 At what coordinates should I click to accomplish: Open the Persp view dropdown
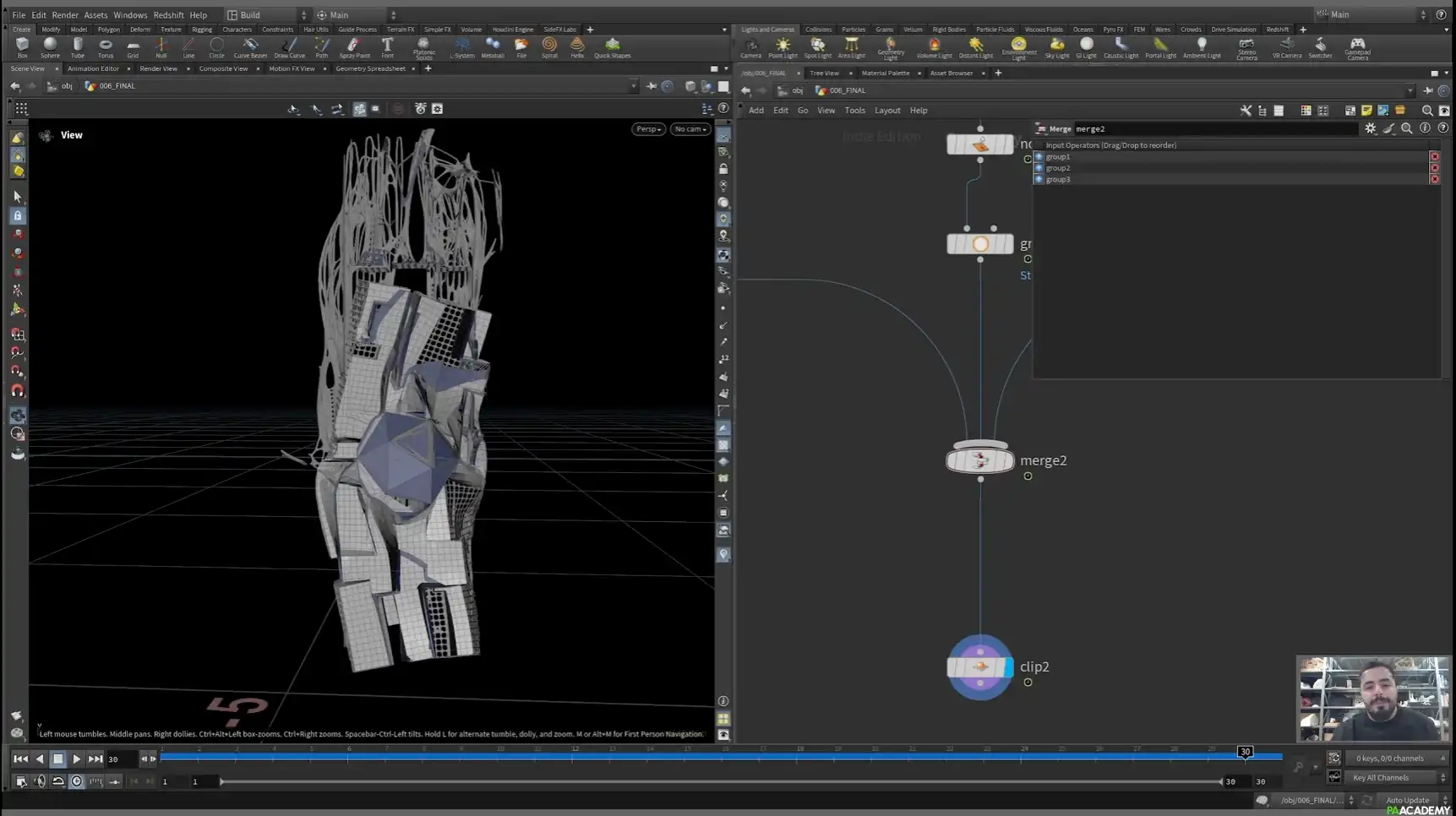click(647, 128)
